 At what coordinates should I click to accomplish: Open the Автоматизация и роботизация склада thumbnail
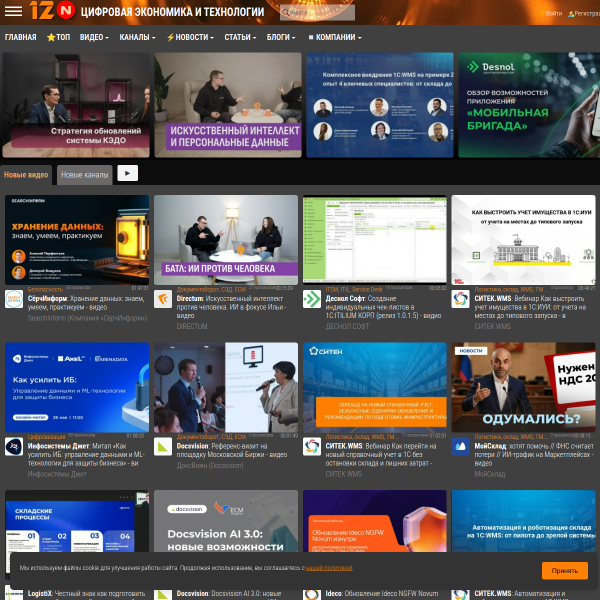point(523,521)
